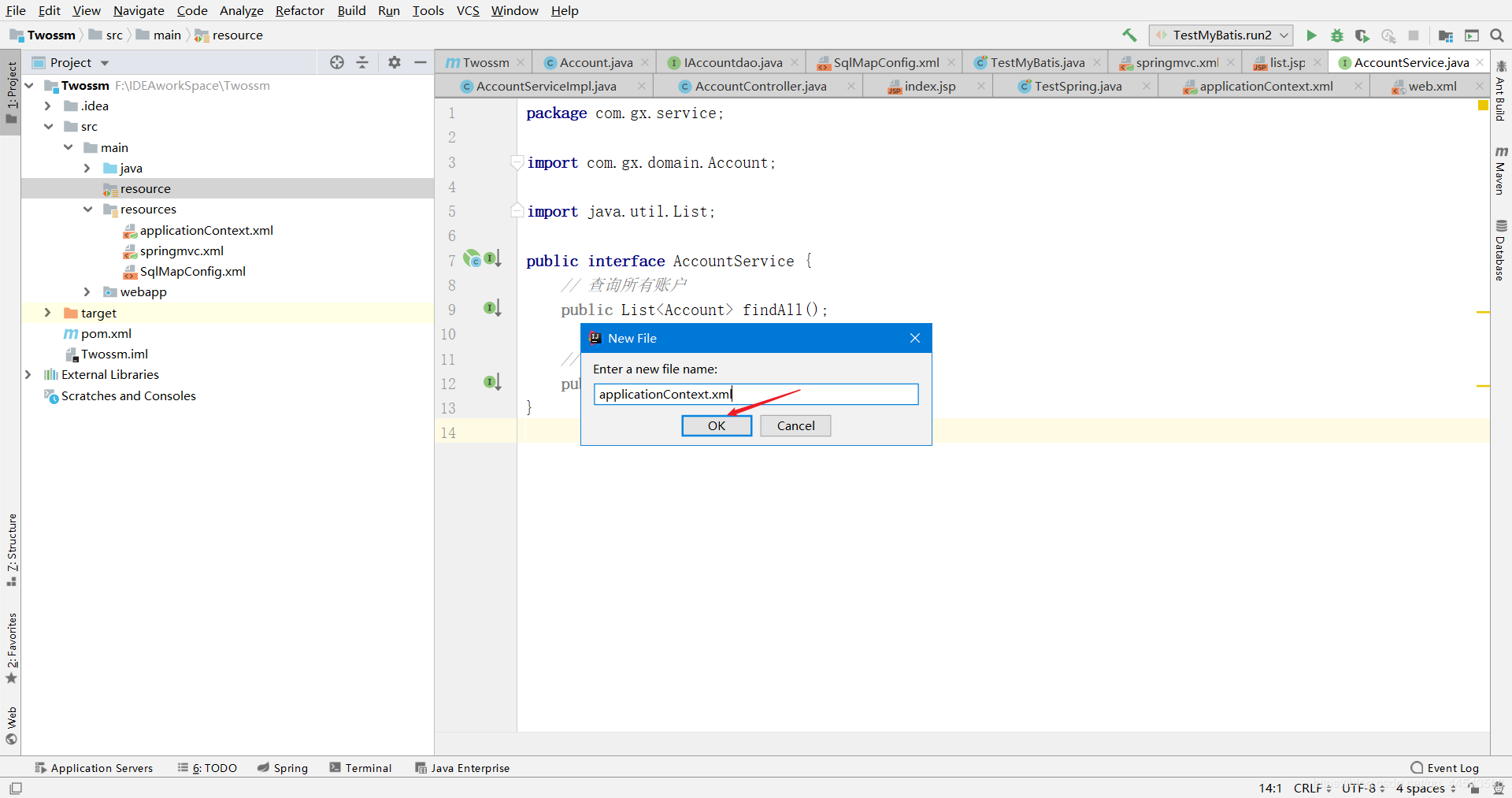Close the New File dialog
Screen dimensions: 1512x798
tap(915, 338)
